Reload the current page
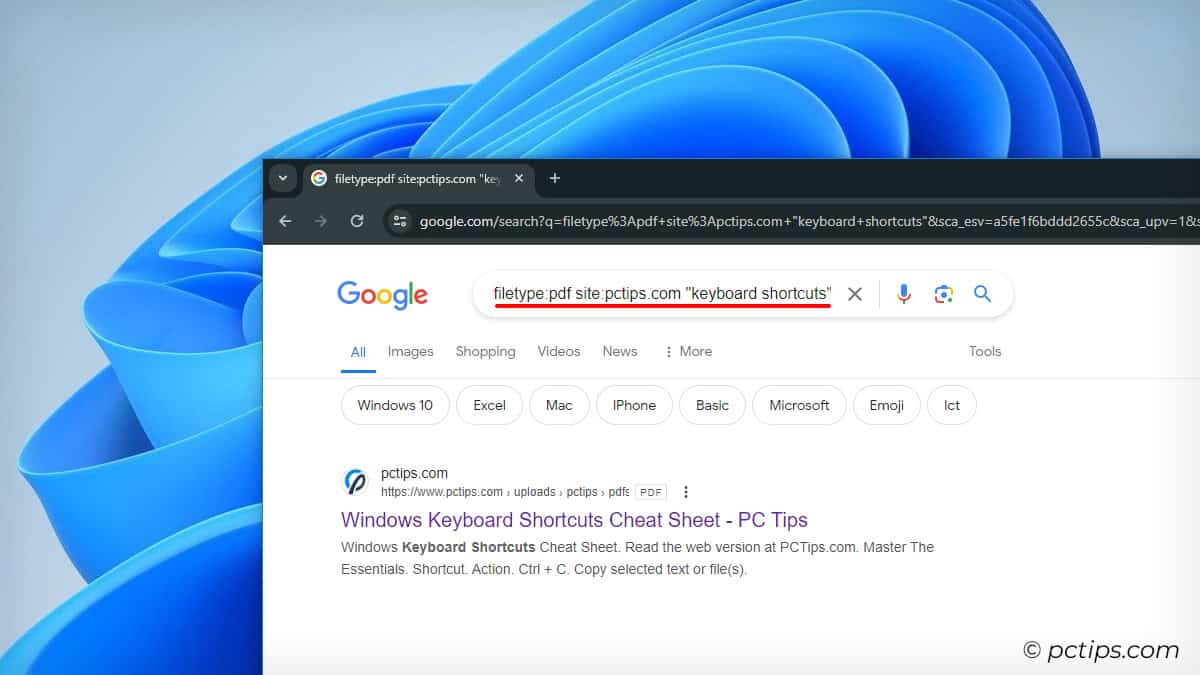The height and width of the screenshot is (675, 1200). pyautogui.click(x=357, y=221)
